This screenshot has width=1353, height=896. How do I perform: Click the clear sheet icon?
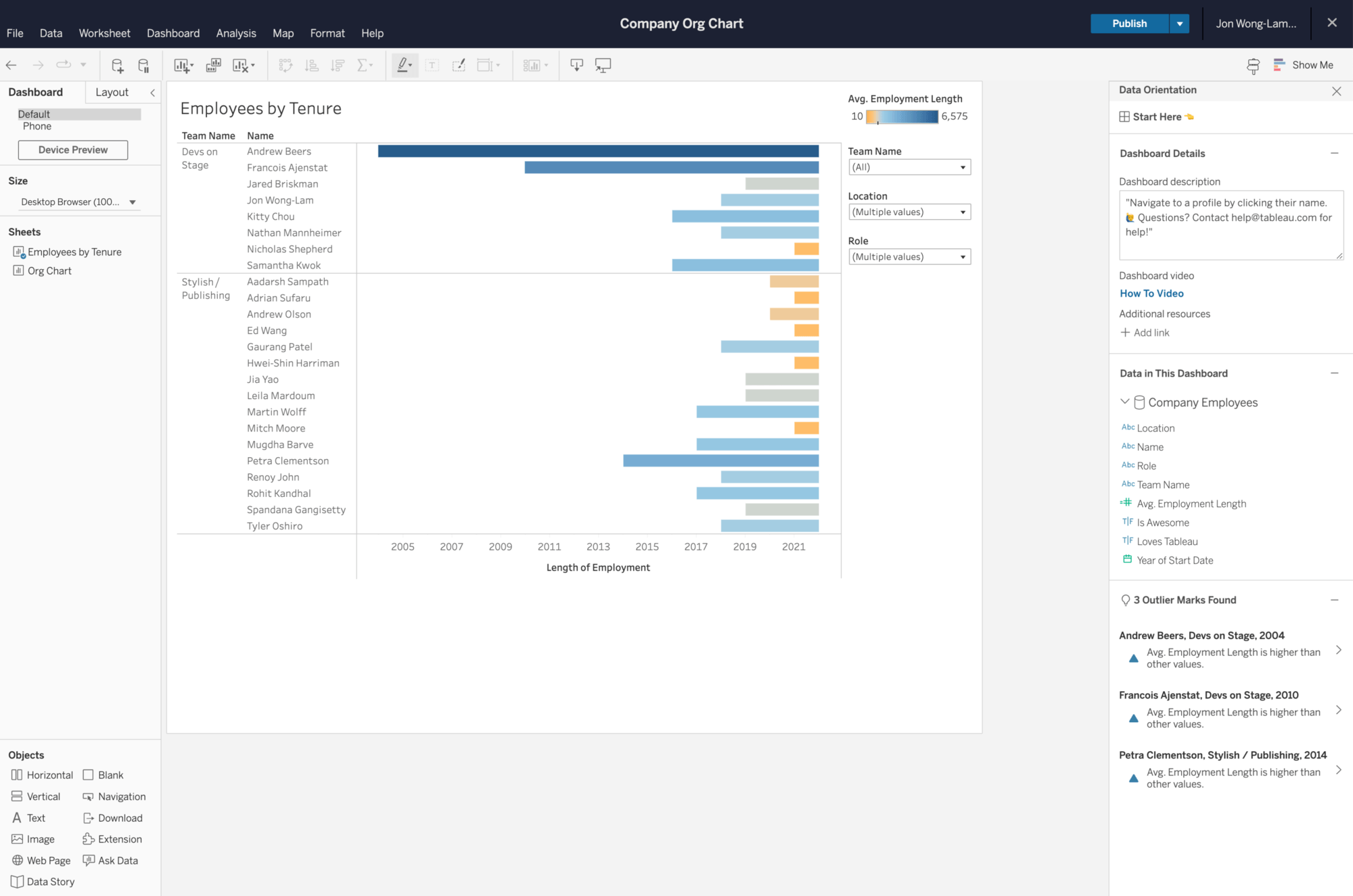tap(240, 65)
